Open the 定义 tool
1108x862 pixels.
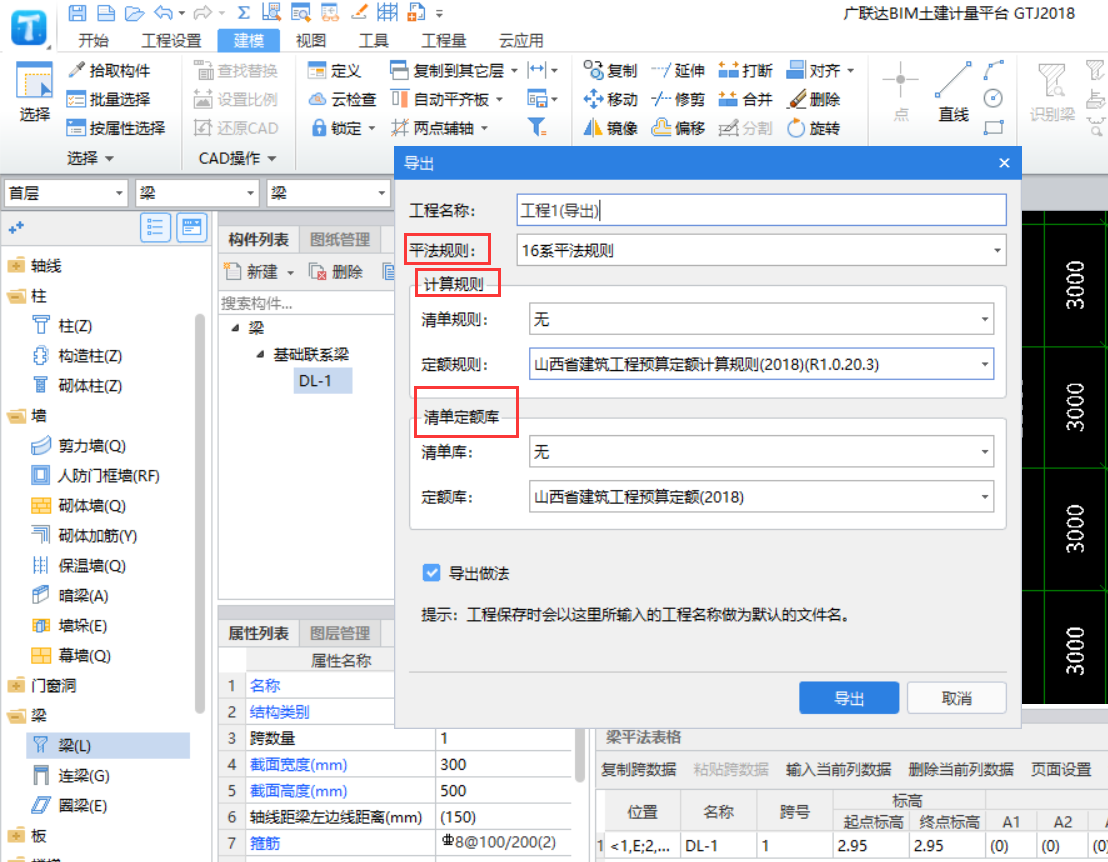[x=335, y=70]
